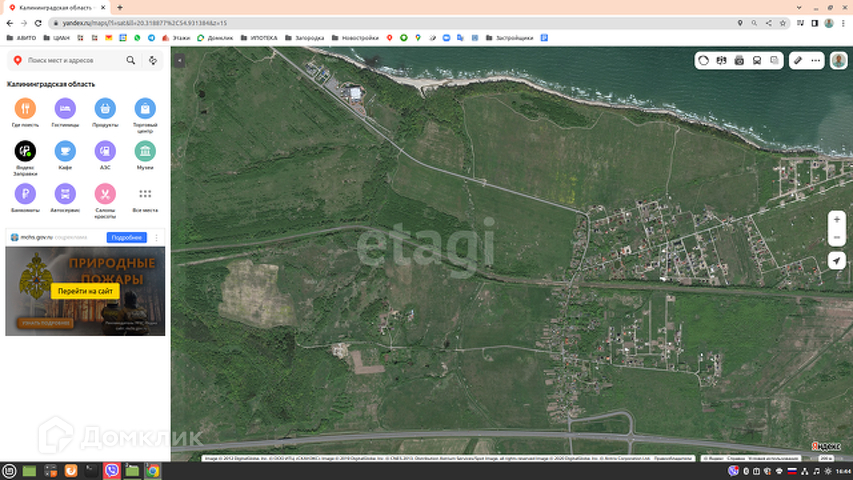Click the 'Подробнее' ad button
853x480 pixels.
pyautogui.click(x=127, y=237)
